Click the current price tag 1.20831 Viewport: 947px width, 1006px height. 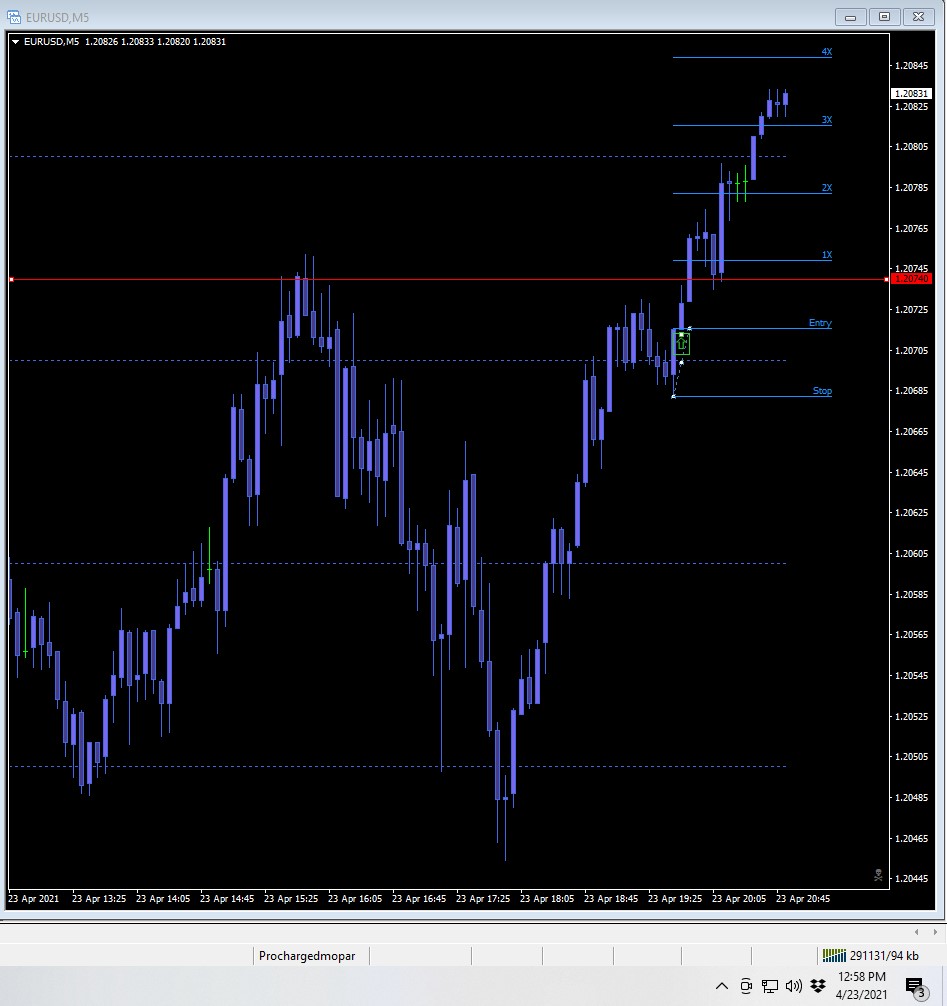coord(911,94)
